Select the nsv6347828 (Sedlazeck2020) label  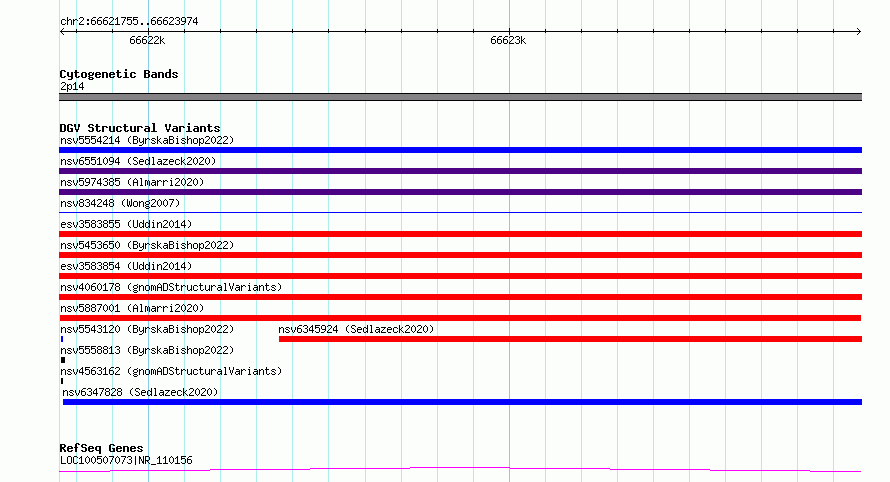click(x=140, y=392)
